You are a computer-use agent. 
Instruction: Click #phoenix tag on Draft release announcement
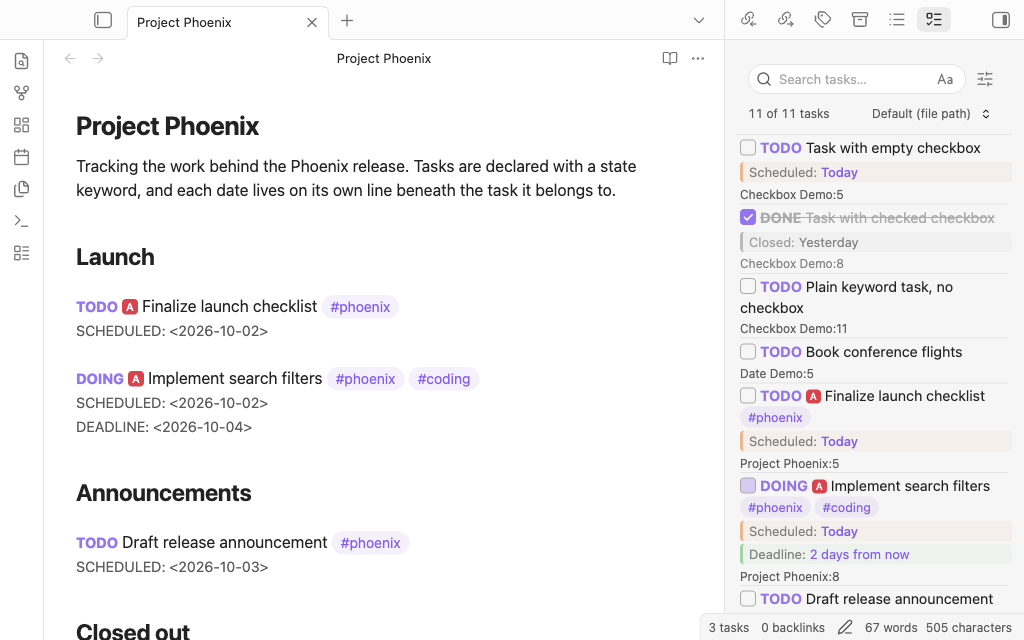click(370, 543)
